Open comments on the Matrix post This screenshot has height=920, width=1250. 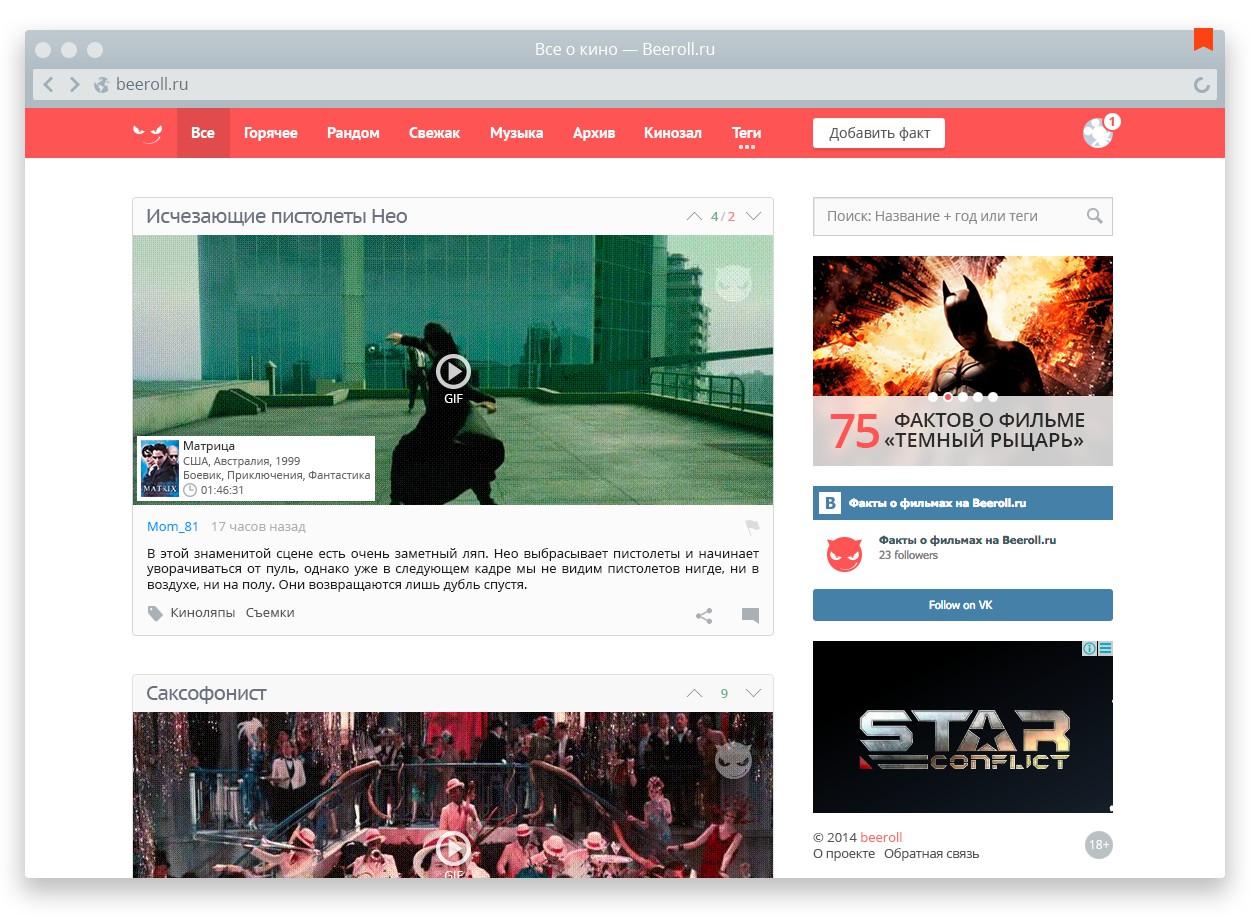750,616
